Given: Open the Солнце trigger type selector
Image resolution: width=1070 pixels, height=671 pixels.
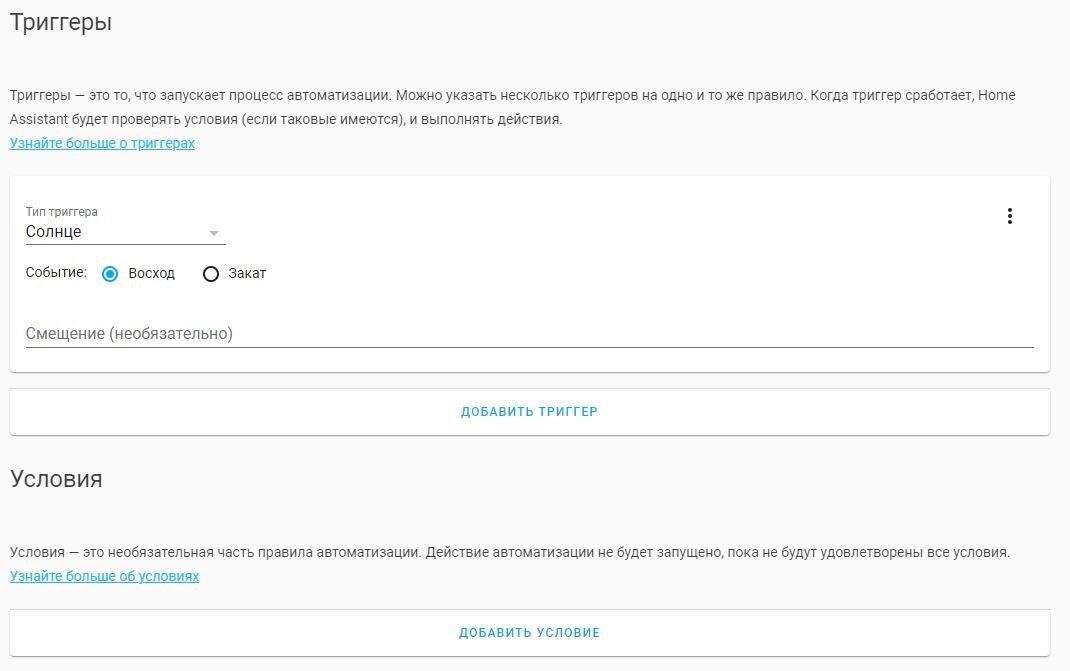Looking at the screenshot, I should 110,232.
